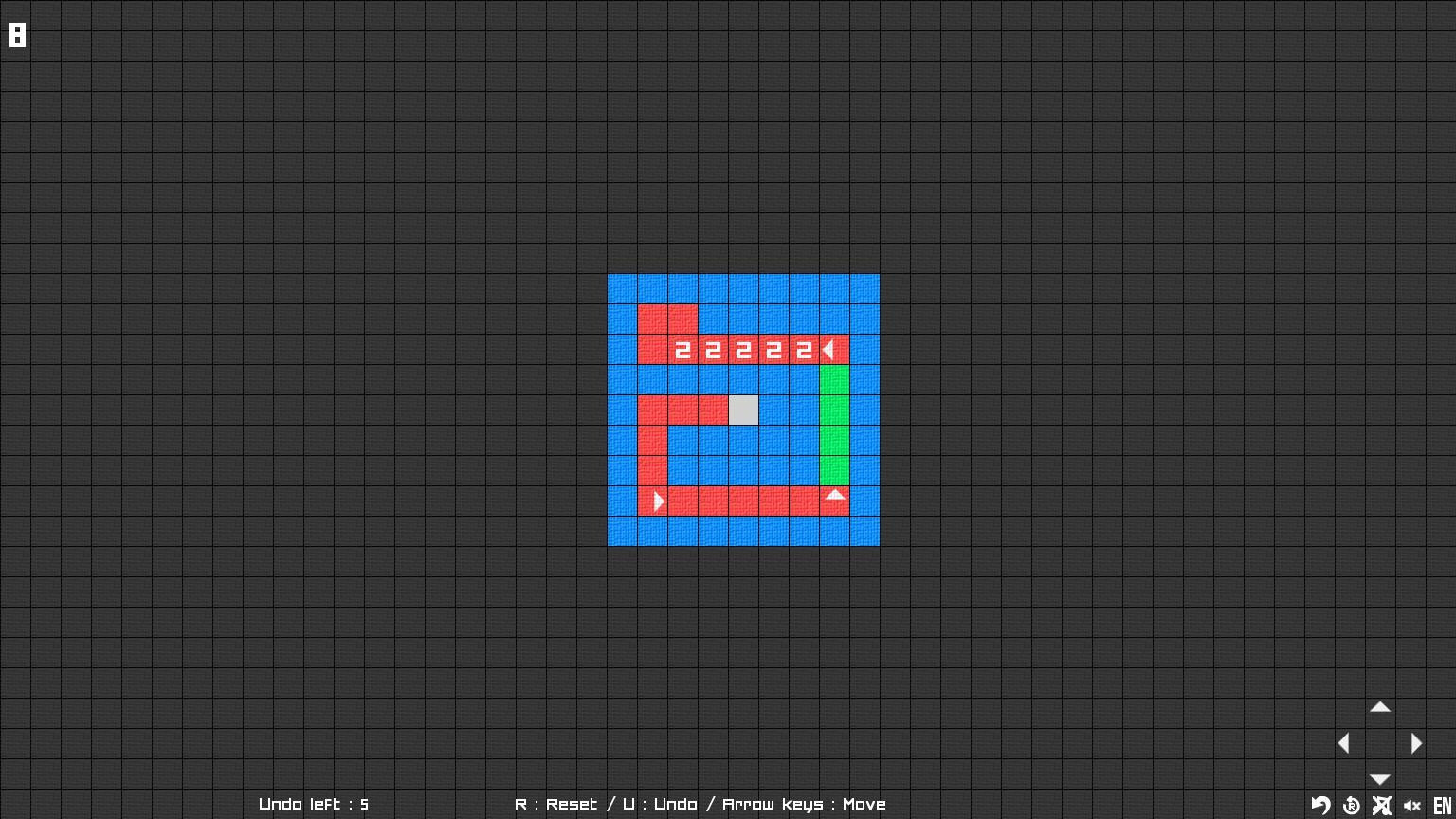Screen dimensions: 1456x819
Task: Click the on-screen up arrow control
Action: (x=1380, y=707)
